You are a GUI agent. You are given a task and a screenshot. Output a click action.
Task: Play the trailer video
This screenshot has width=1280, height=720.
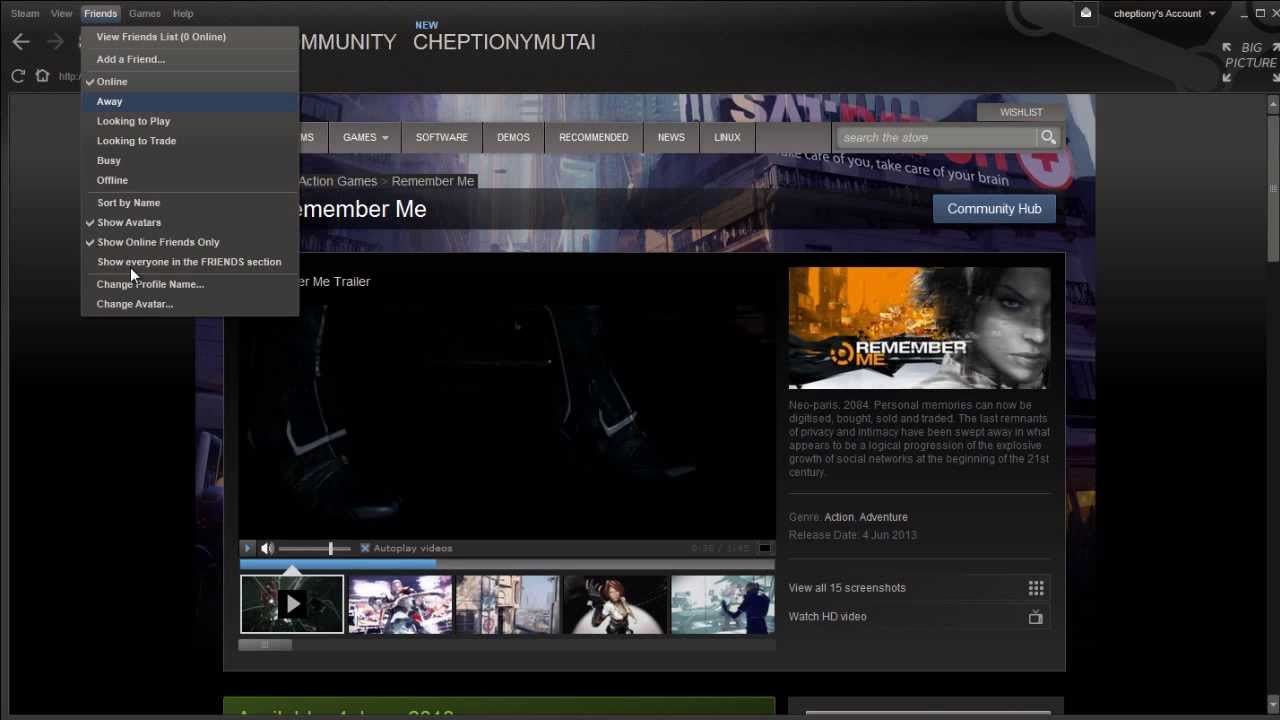coord(248,548)
